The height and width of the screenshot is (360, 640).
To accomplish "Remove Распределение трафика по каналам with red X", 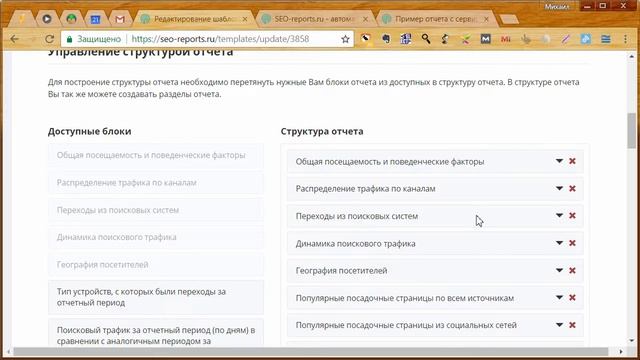I will [x=572, y=189].
